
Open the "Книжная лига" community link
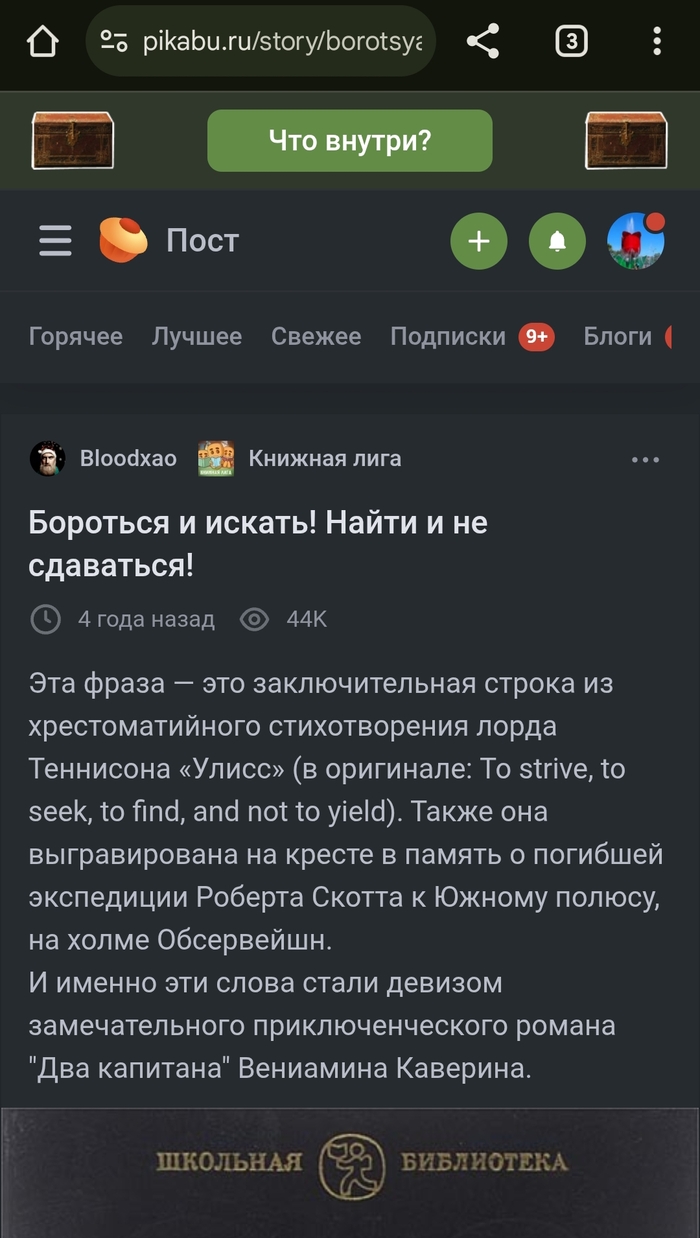pos(325,459)
